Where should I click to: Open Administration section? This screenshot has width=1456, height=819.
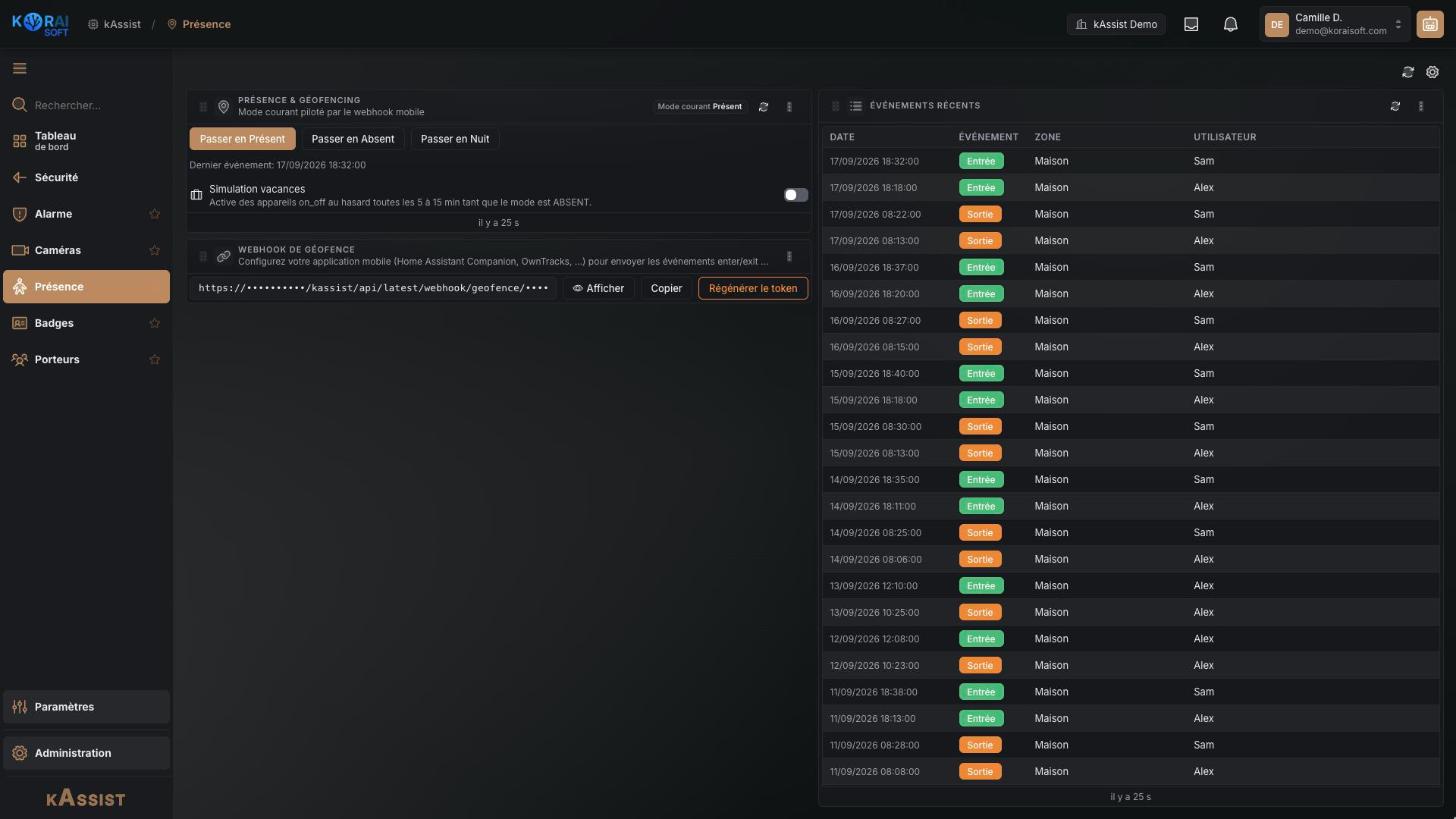(x=86, y=753)
